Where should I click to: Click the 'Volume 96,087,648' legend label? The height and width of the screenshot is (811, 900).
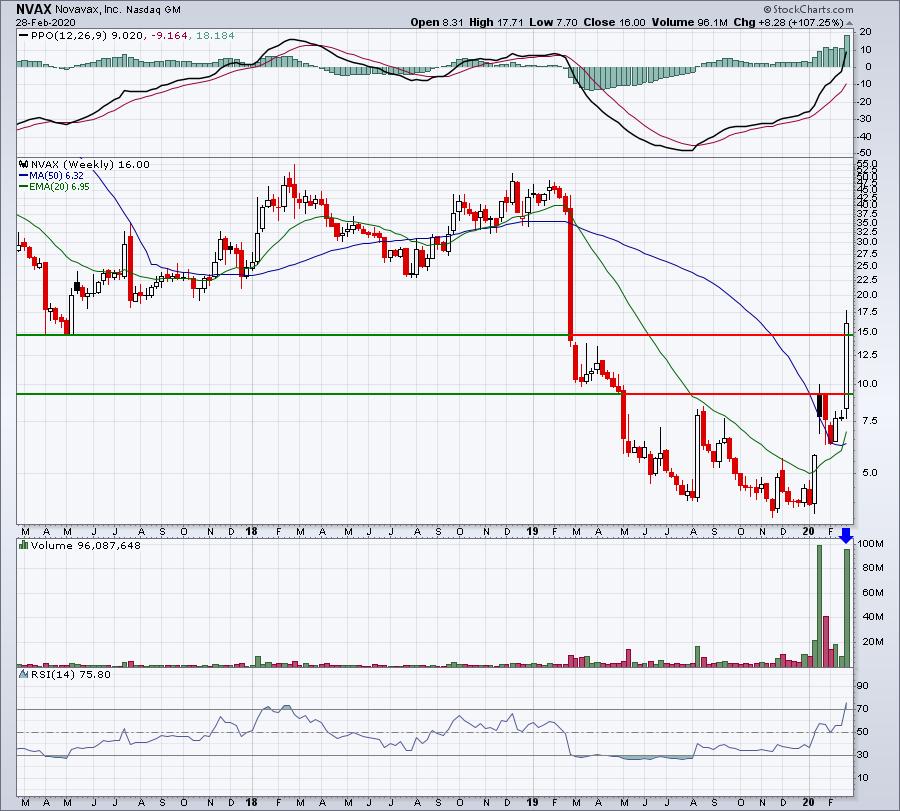86,545
